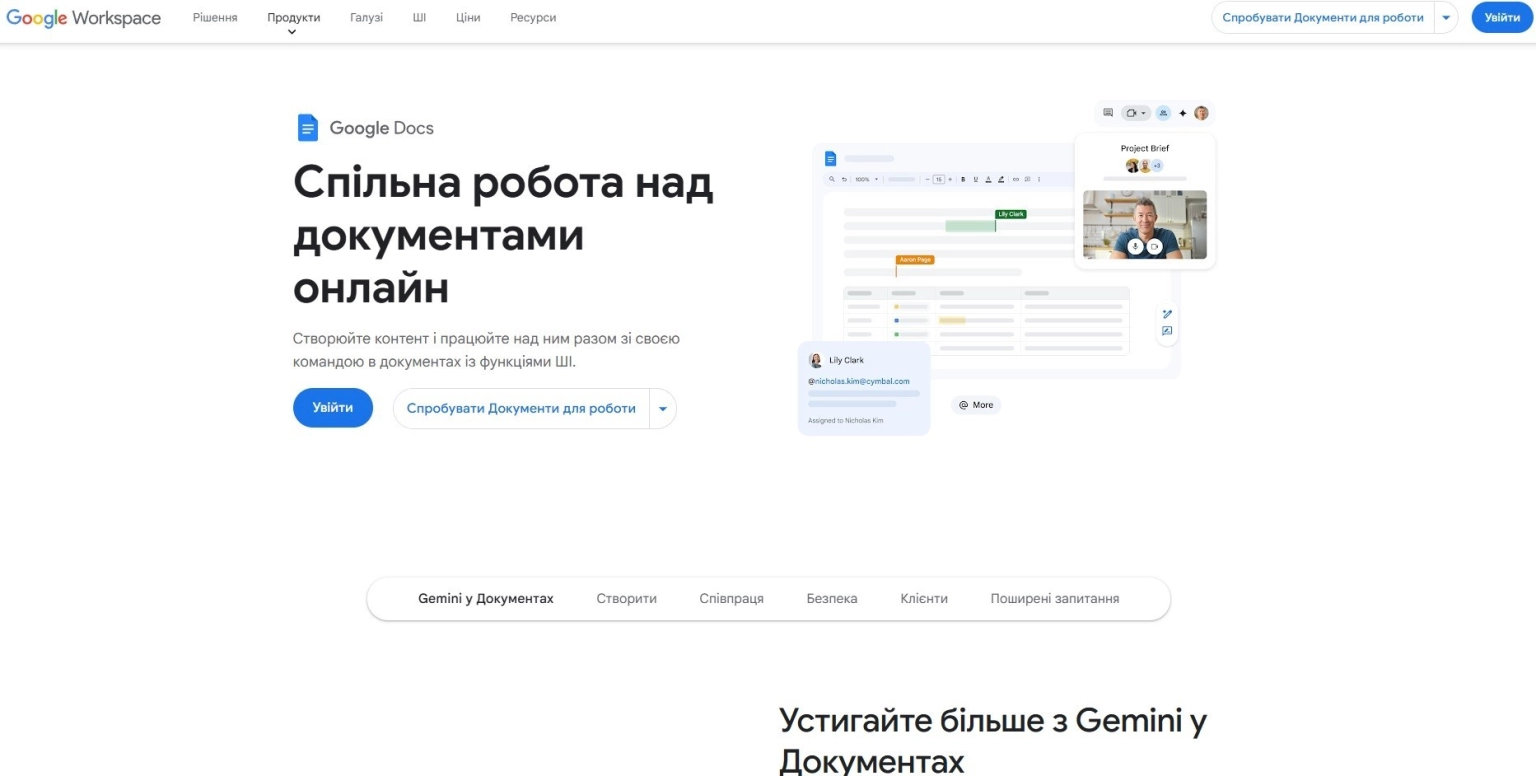This screenshot has height=776, width=1536.
Task: Switch to the Клієнти tab
Action: pyautogui.click(x=924, y=599)
